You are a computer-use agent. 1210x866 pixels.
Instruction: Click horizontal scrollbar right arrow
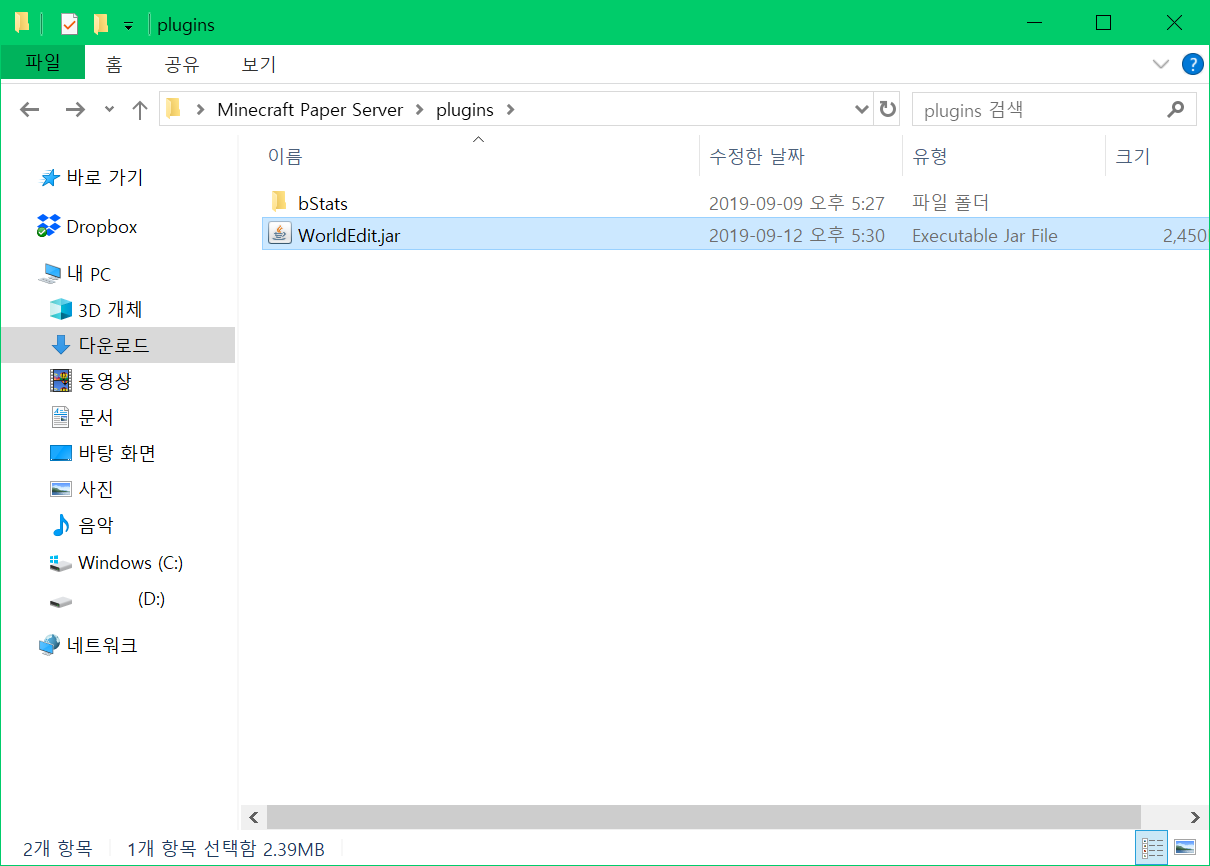(x=1197, y=817)
